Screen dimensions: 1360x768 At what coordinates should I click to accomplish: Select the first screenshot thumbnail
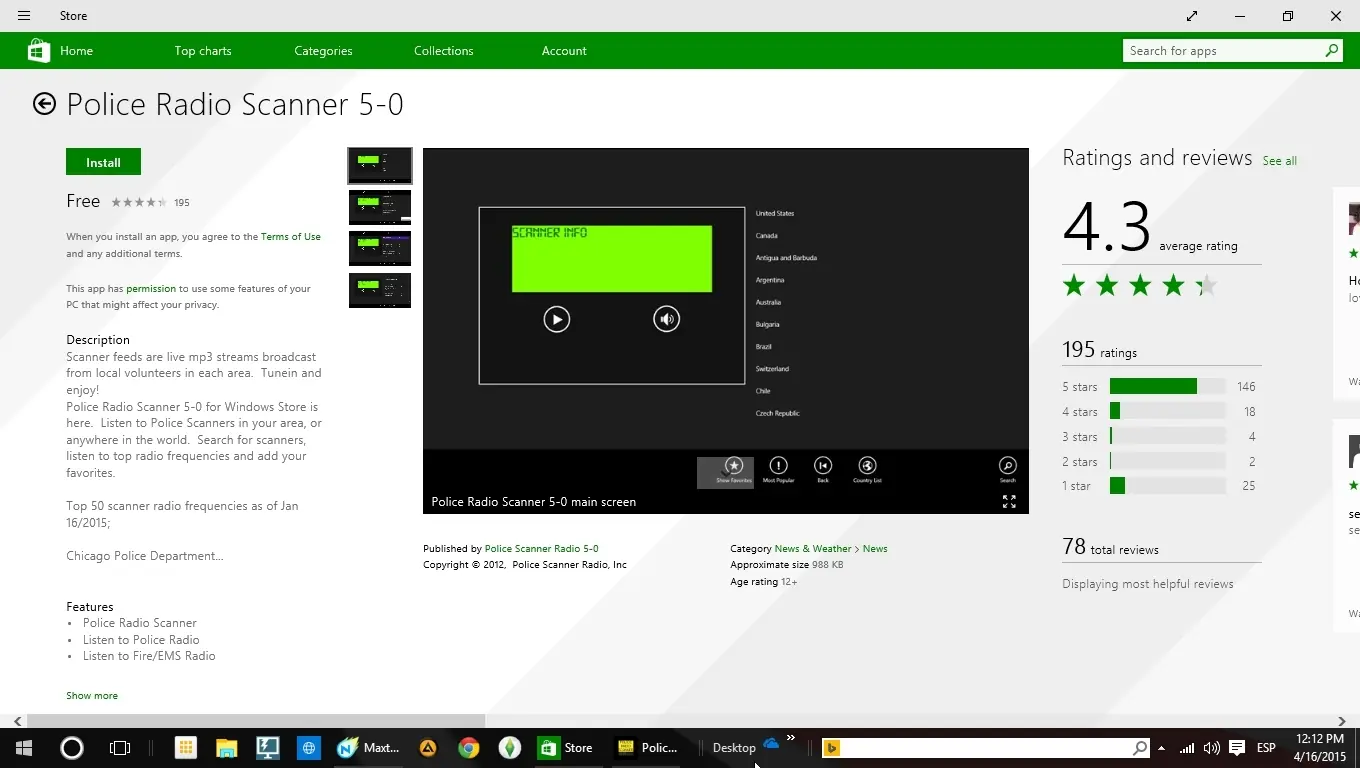click(380, 165)
